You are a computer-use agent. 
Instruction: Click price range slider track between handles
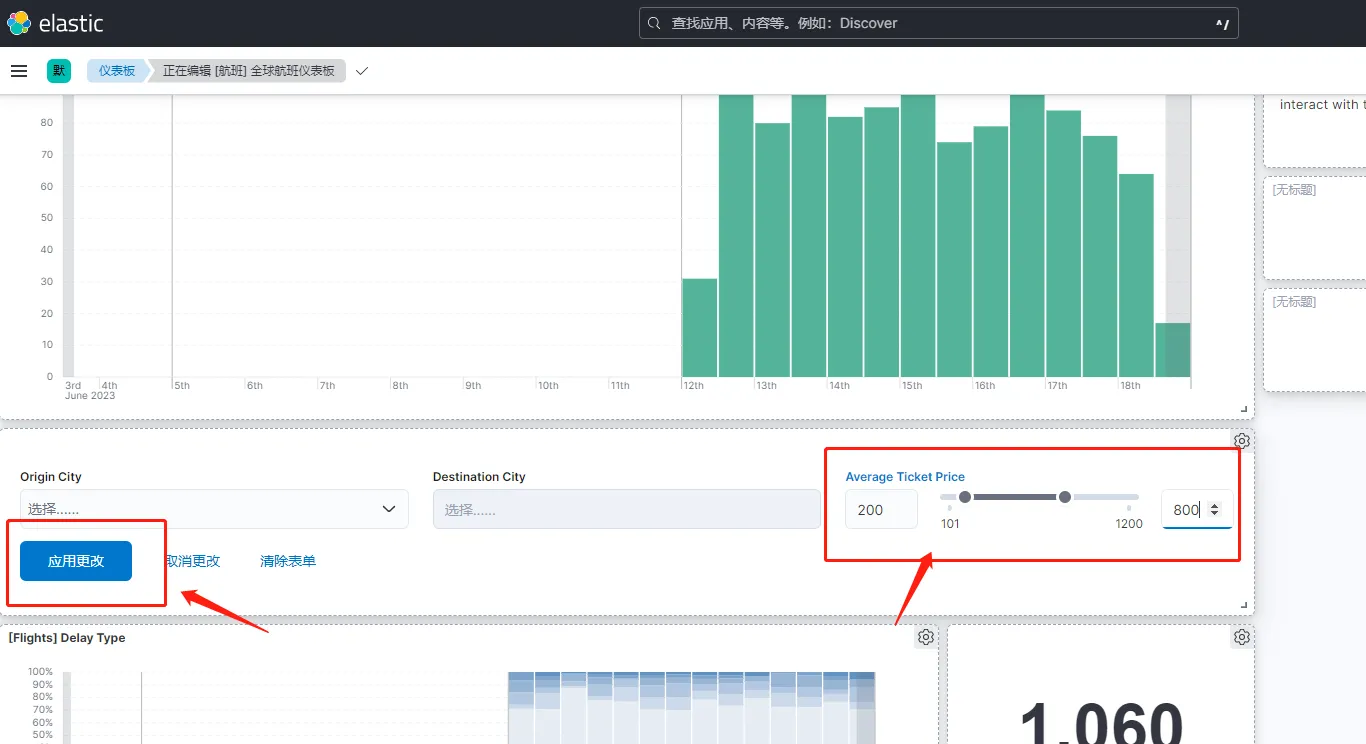click(x=1015, y=497)
